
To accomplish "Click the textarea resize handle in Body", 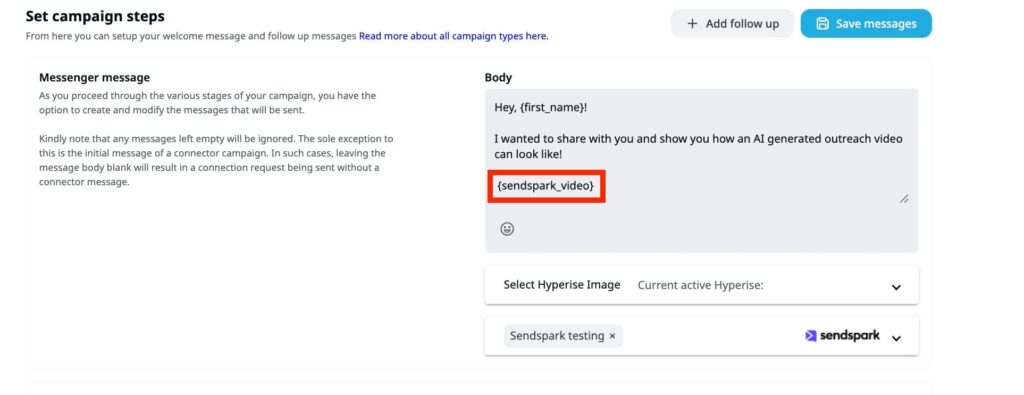I will coord(904,199).
